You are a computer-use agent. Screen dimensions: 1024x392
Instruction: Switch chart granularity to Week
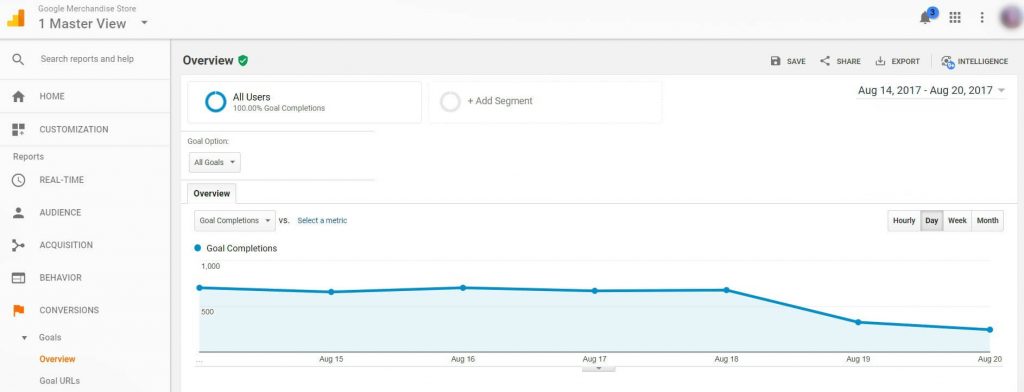point(957,221)
